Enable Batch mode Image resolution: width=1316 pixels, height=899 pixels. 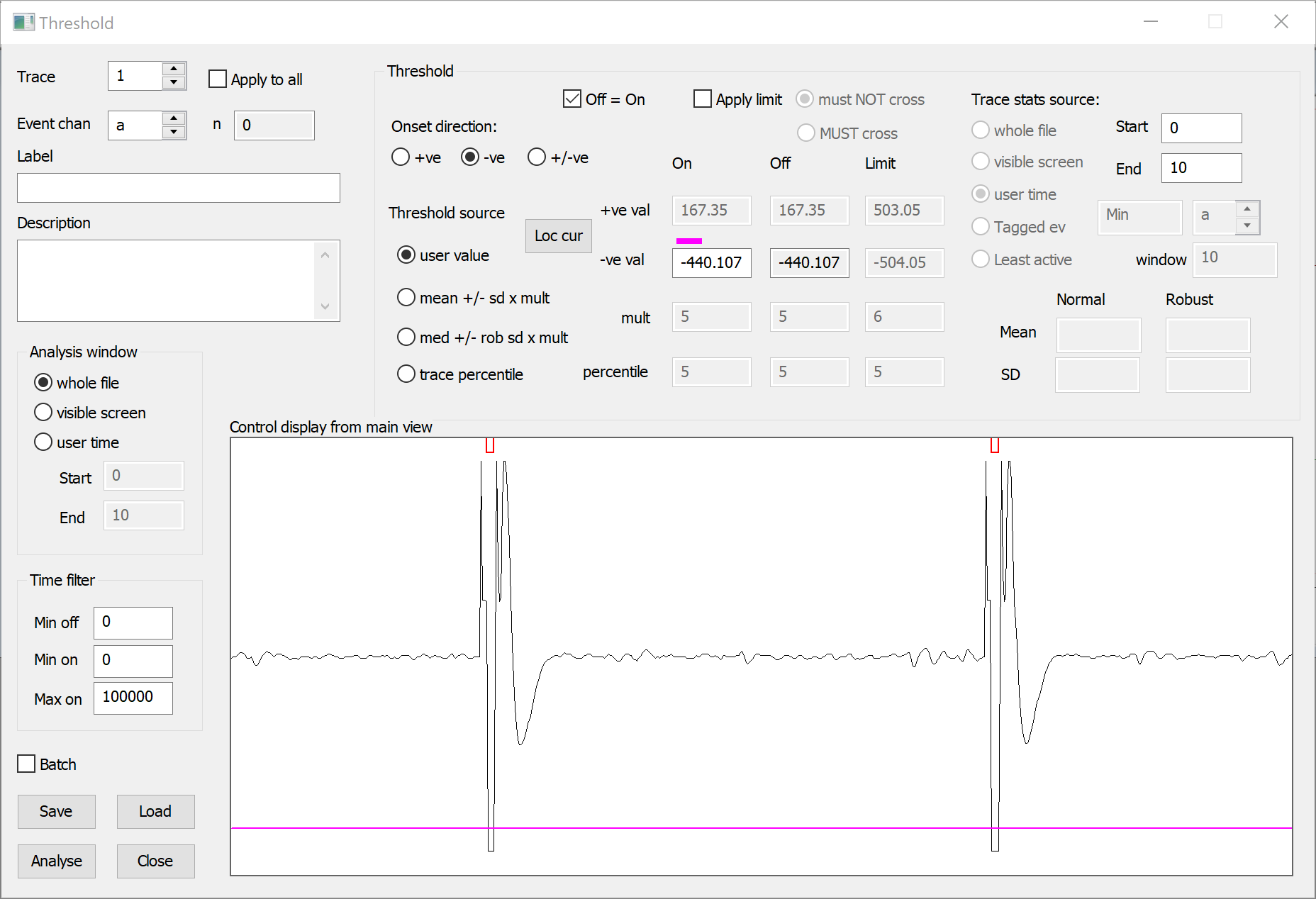pos(27,764)
